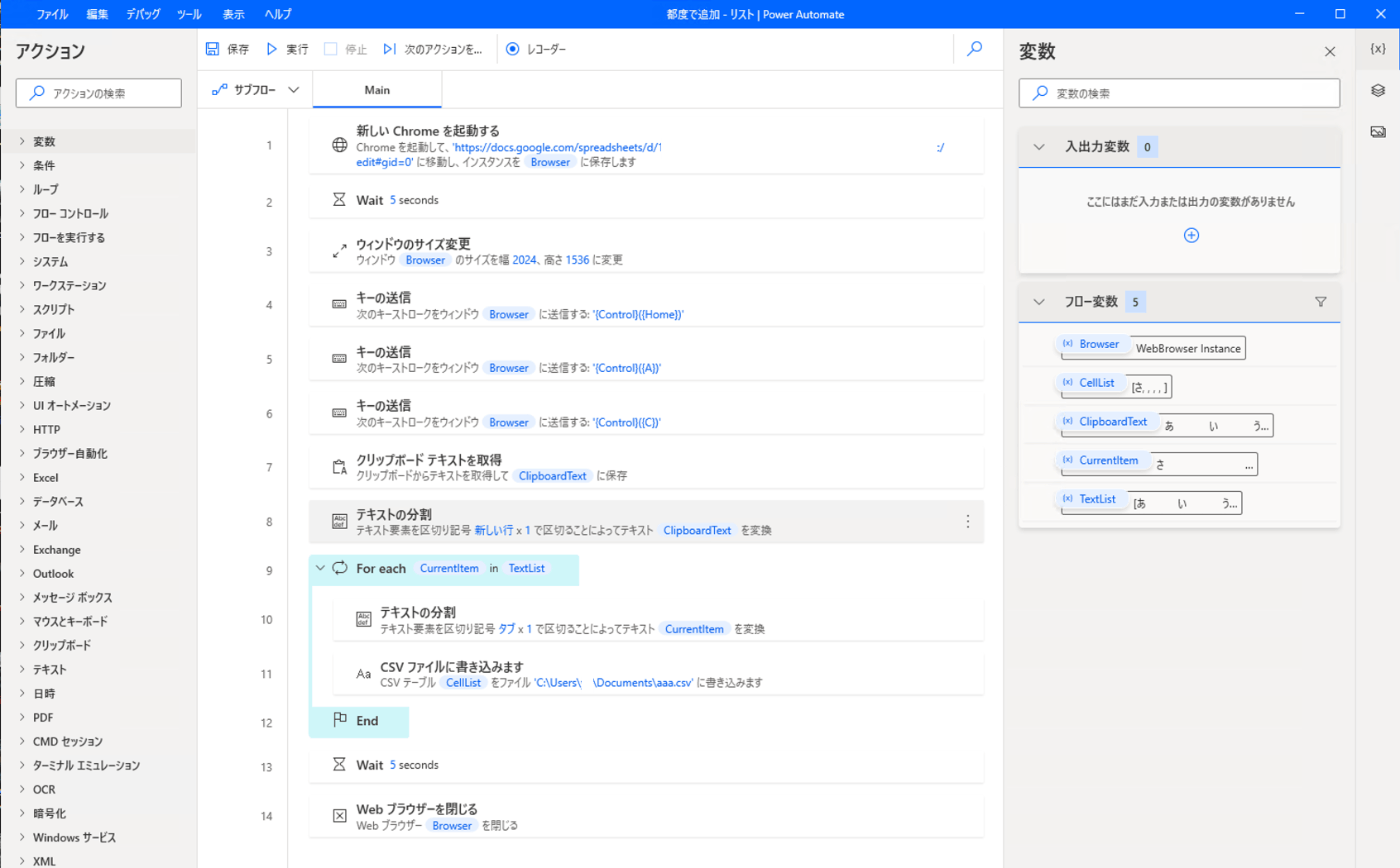Click the globe icon of Chrome launch step

[339, 145]
